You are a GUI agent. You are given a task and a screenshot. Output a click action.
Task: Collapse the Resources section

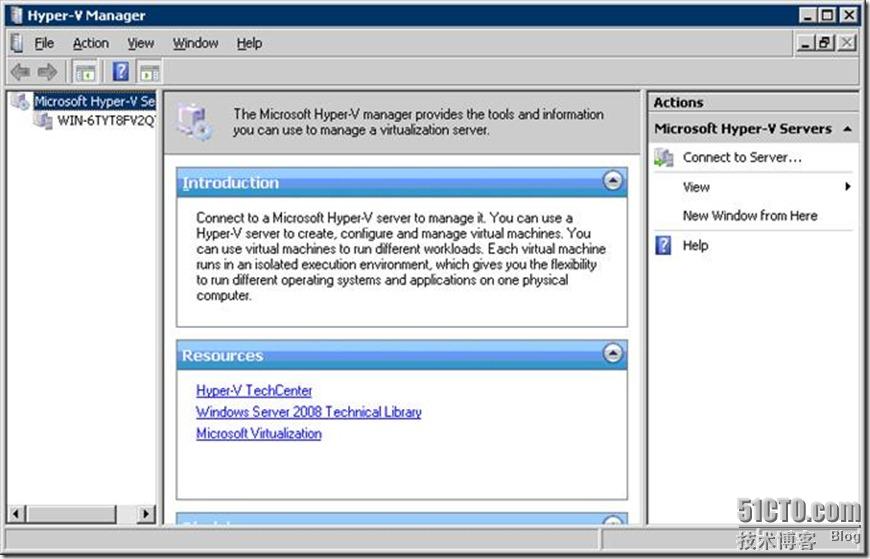tap(613, 354)
